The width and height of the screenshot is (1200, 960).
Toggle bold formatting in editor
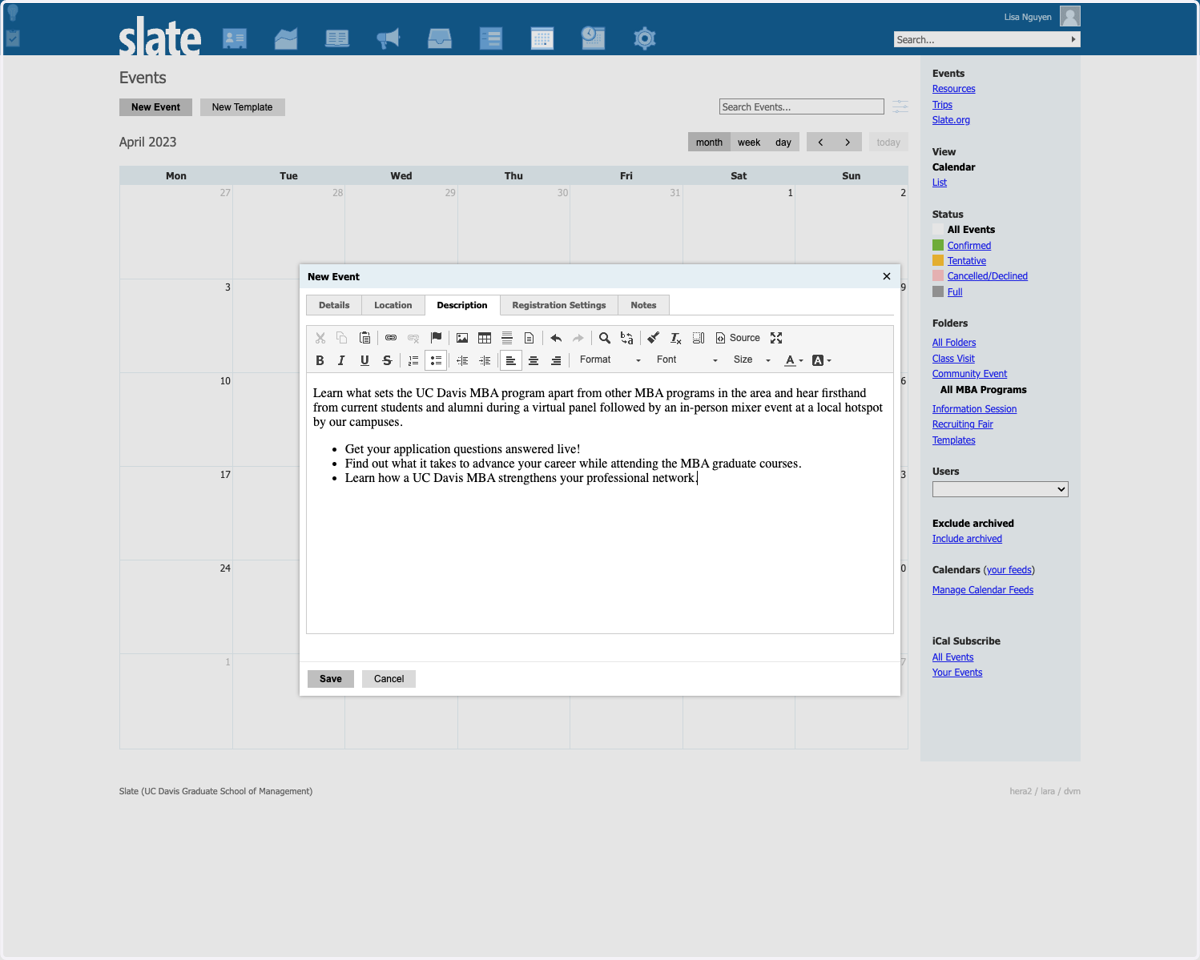(320, 360)
